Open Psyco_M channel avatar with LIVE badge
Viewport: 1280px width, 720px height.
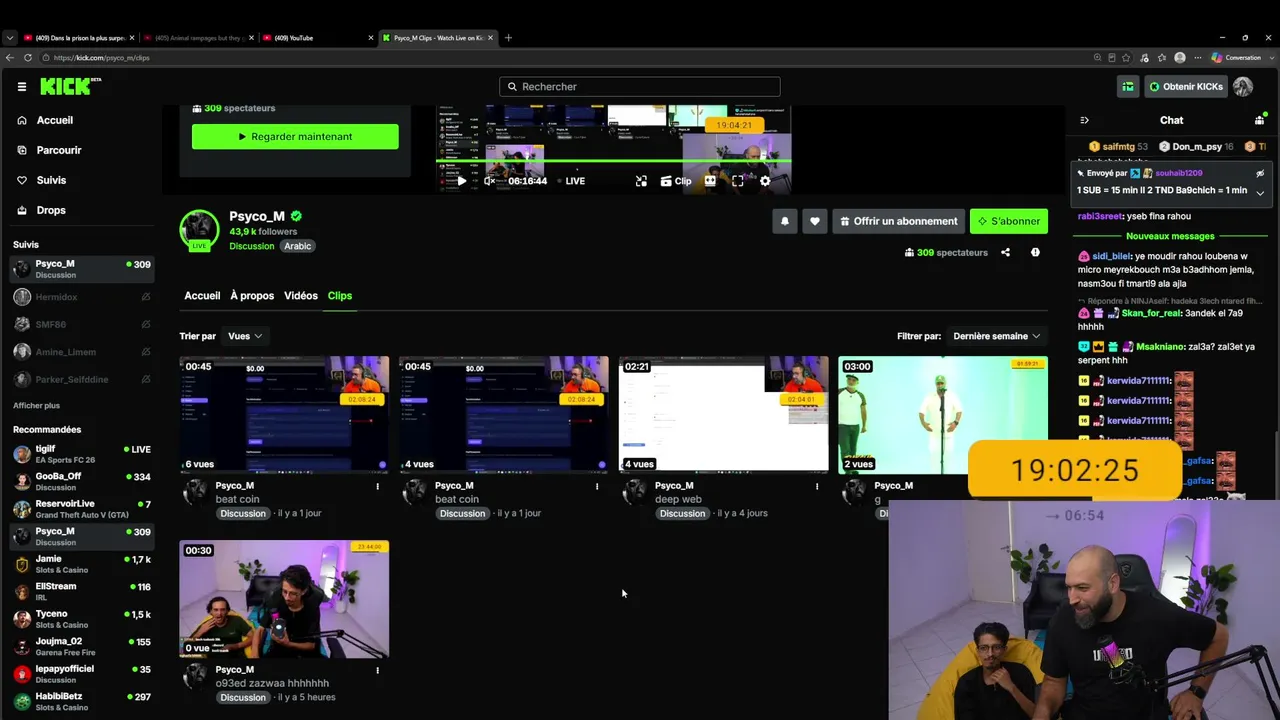click(x=199, y=230)
